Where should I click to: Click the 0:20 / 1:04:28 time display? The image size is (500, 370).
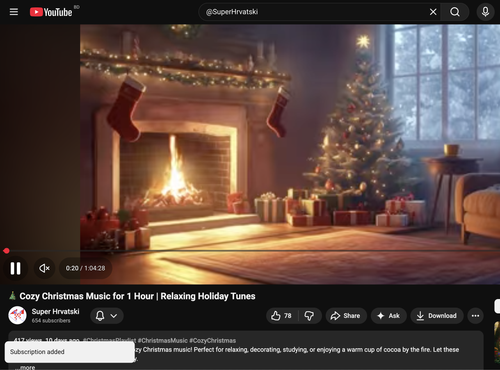(85, 268)
